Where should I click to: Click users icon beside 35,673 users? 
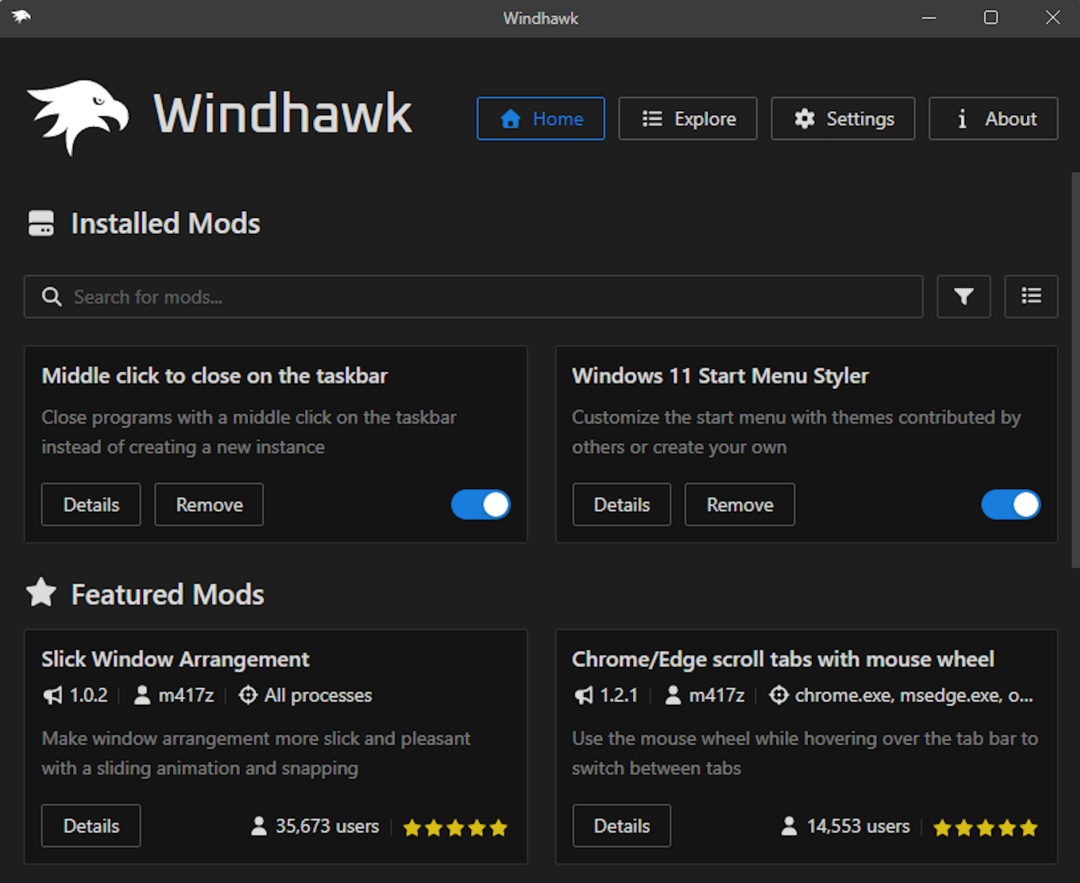point(259,826)
